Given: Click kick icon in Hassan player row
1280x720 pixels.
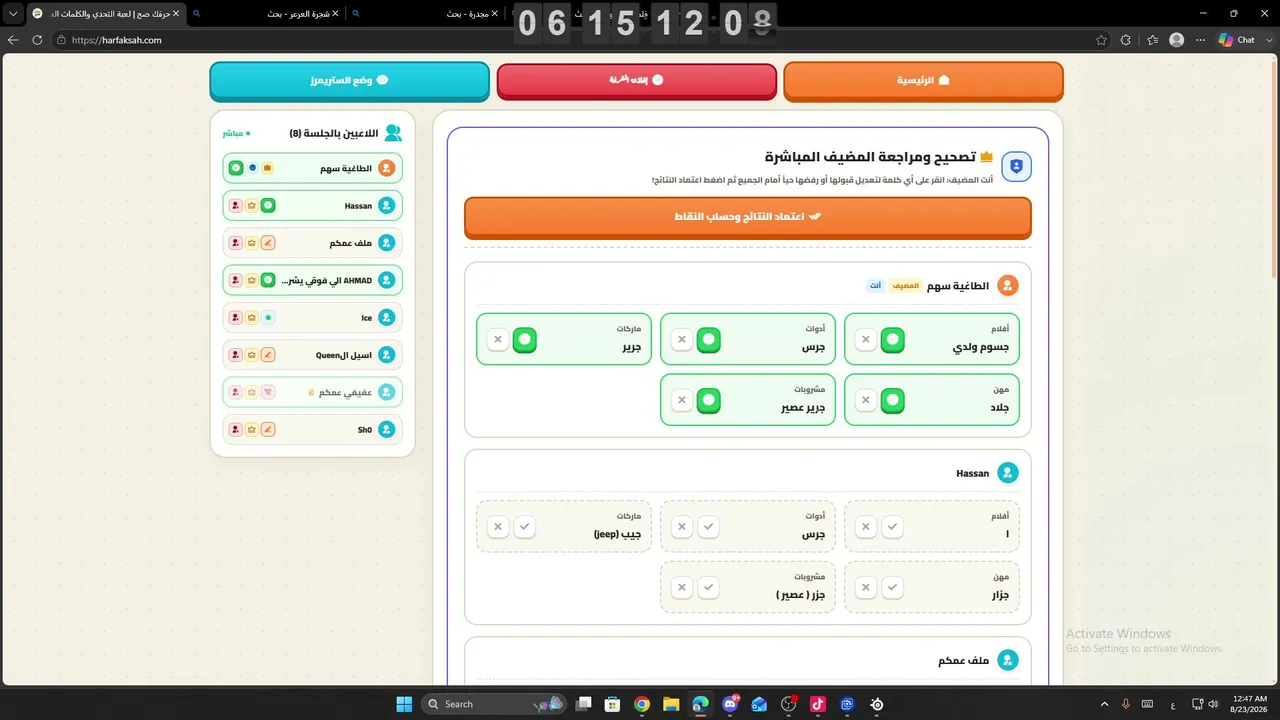Looking at the screenshot, I should (x=236, y=206).
